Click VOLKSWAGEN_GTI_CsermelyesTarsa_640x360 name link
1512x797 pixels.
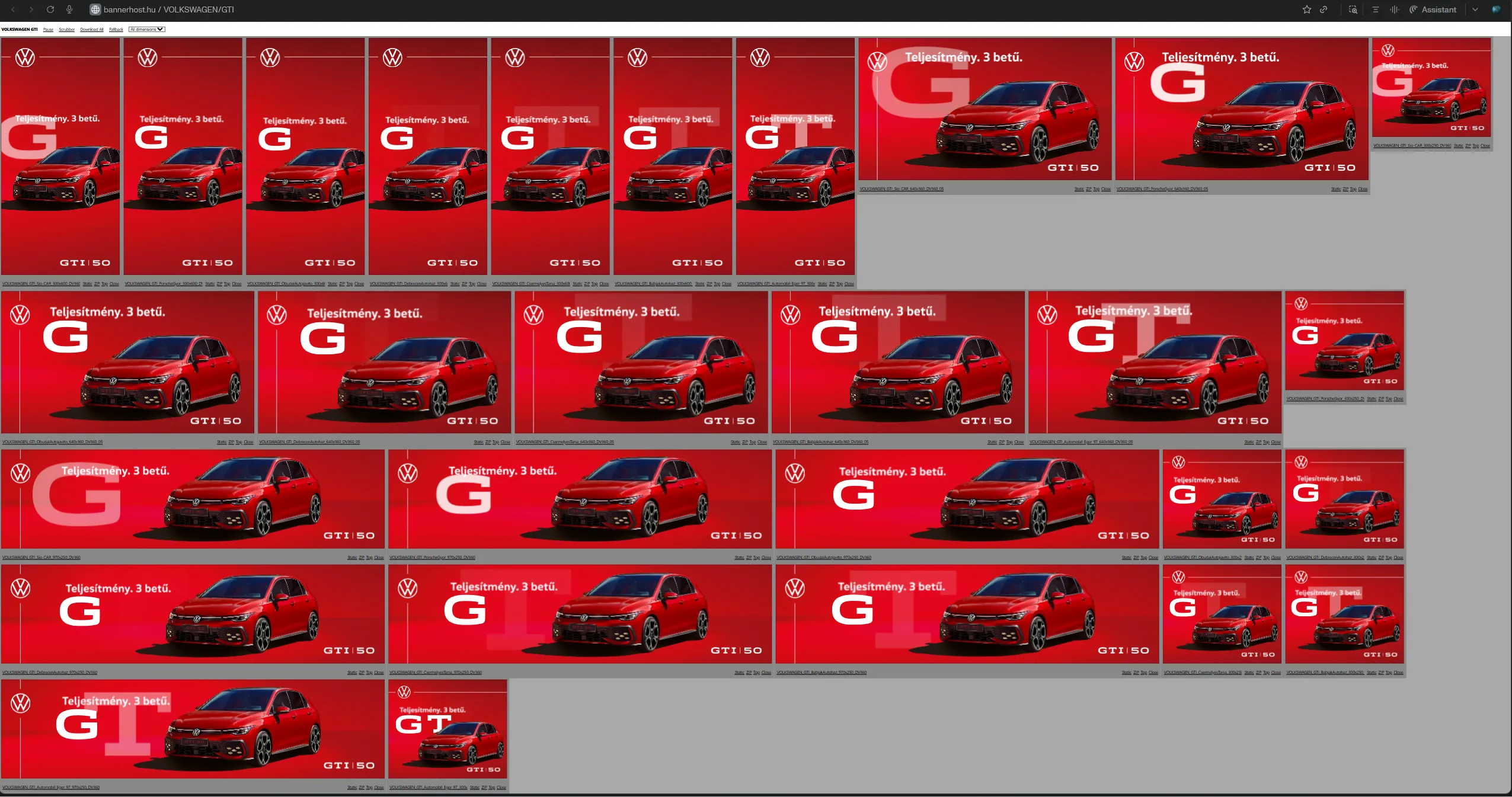point(565,442)
